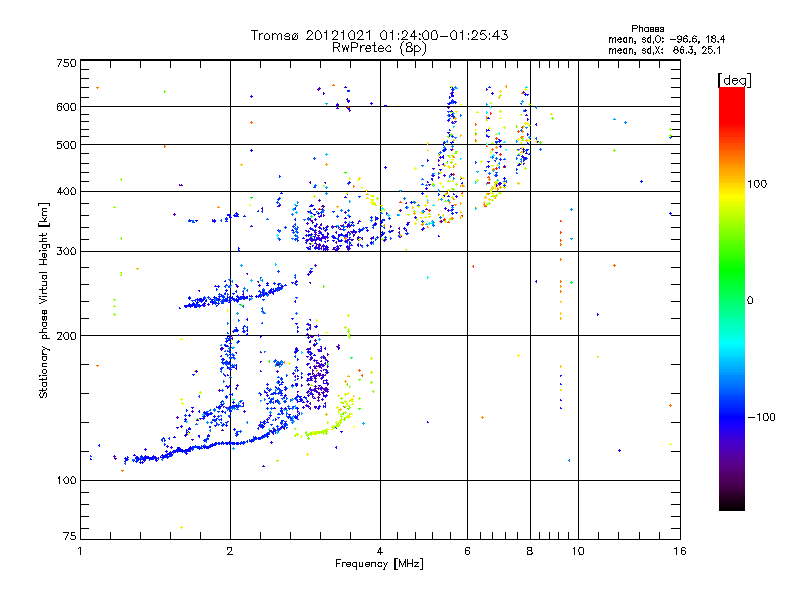Click the y-axis tick label '750'
800x600 pixels.
[x=66, y=63]
